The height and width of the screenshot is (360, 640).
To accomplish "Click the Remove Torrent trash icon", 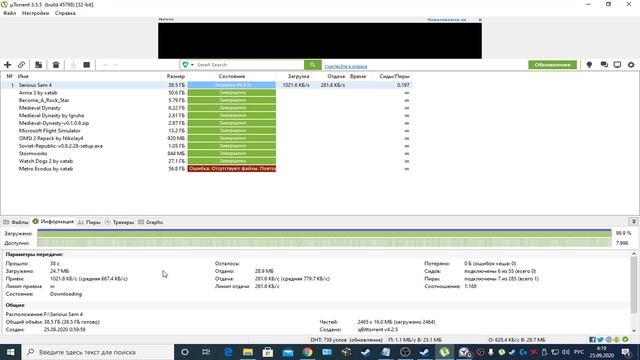I will [56, 65].
